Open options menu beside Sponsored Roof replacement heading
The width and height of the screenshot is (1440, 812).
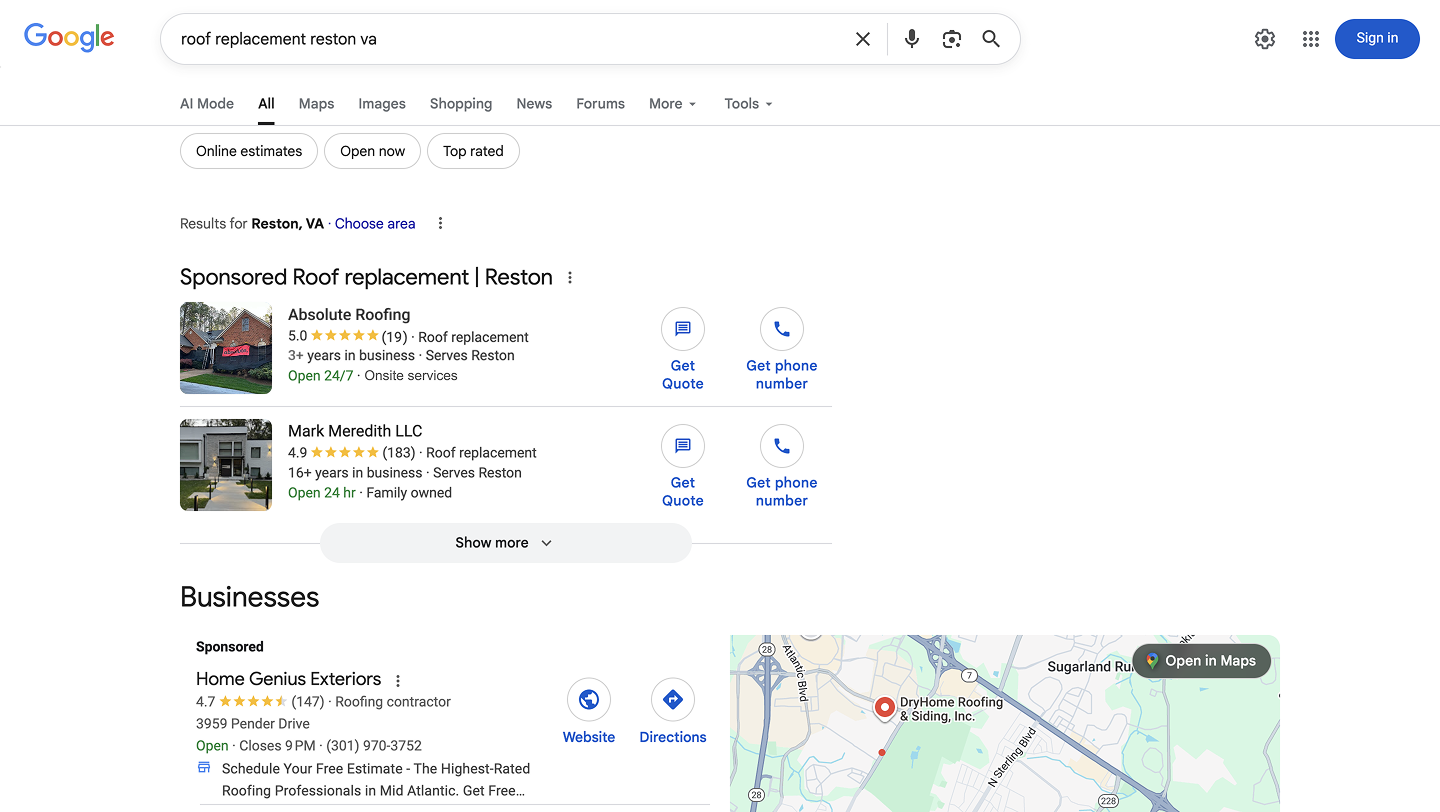tap(570, 278)
